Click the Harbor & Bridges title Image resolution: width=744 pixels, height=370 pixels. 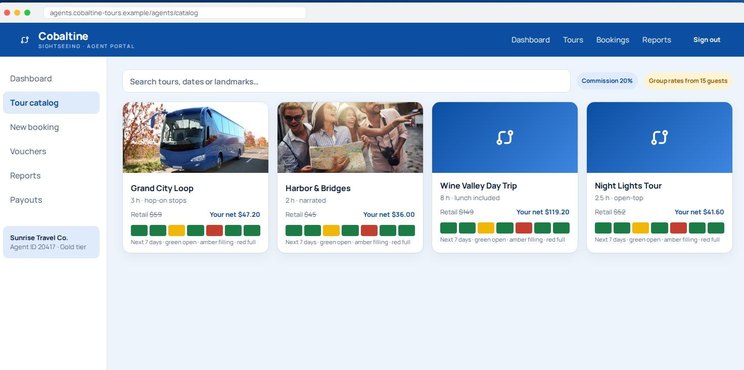(x=318, y=188)
